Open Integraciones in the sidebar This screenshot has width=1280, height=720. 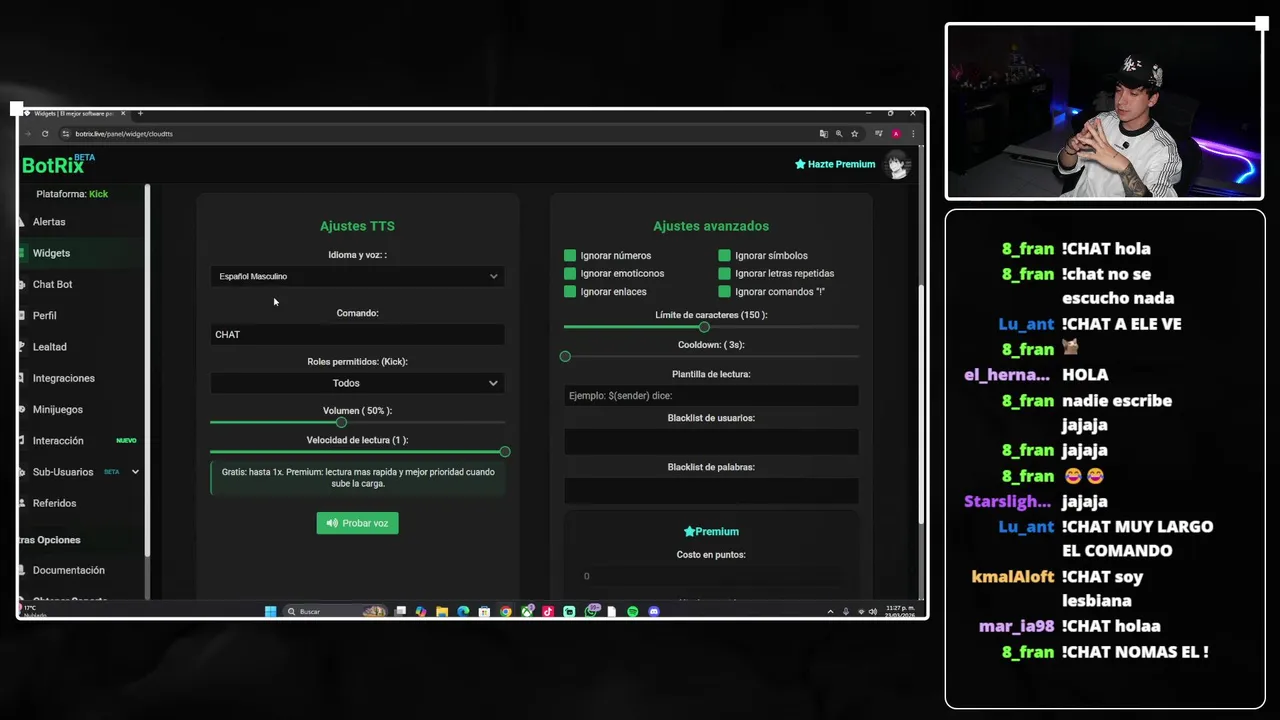coord(63,378)
